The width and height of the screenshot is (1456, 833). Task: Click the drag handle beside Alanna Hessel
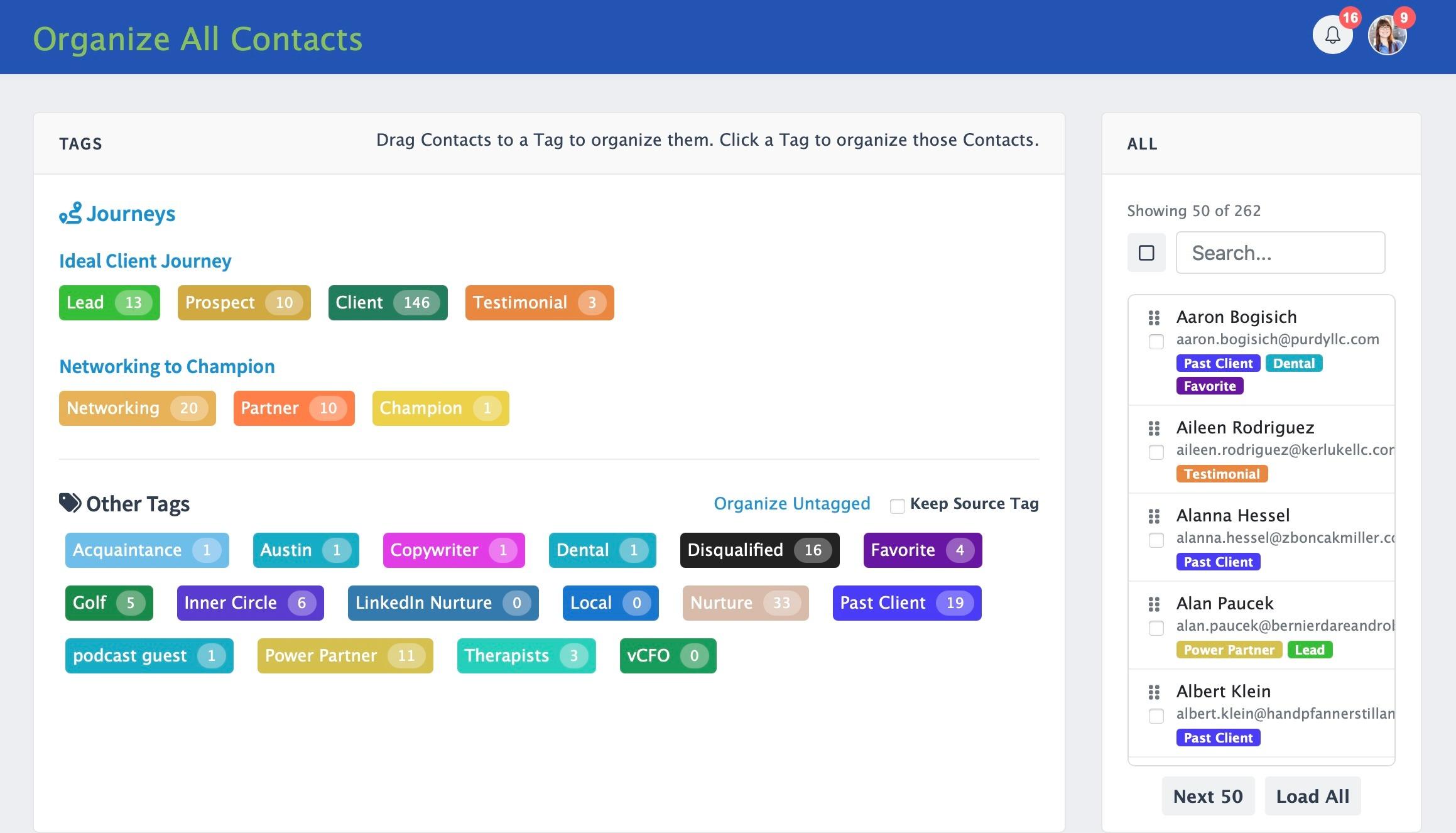tap(1154, 516)
